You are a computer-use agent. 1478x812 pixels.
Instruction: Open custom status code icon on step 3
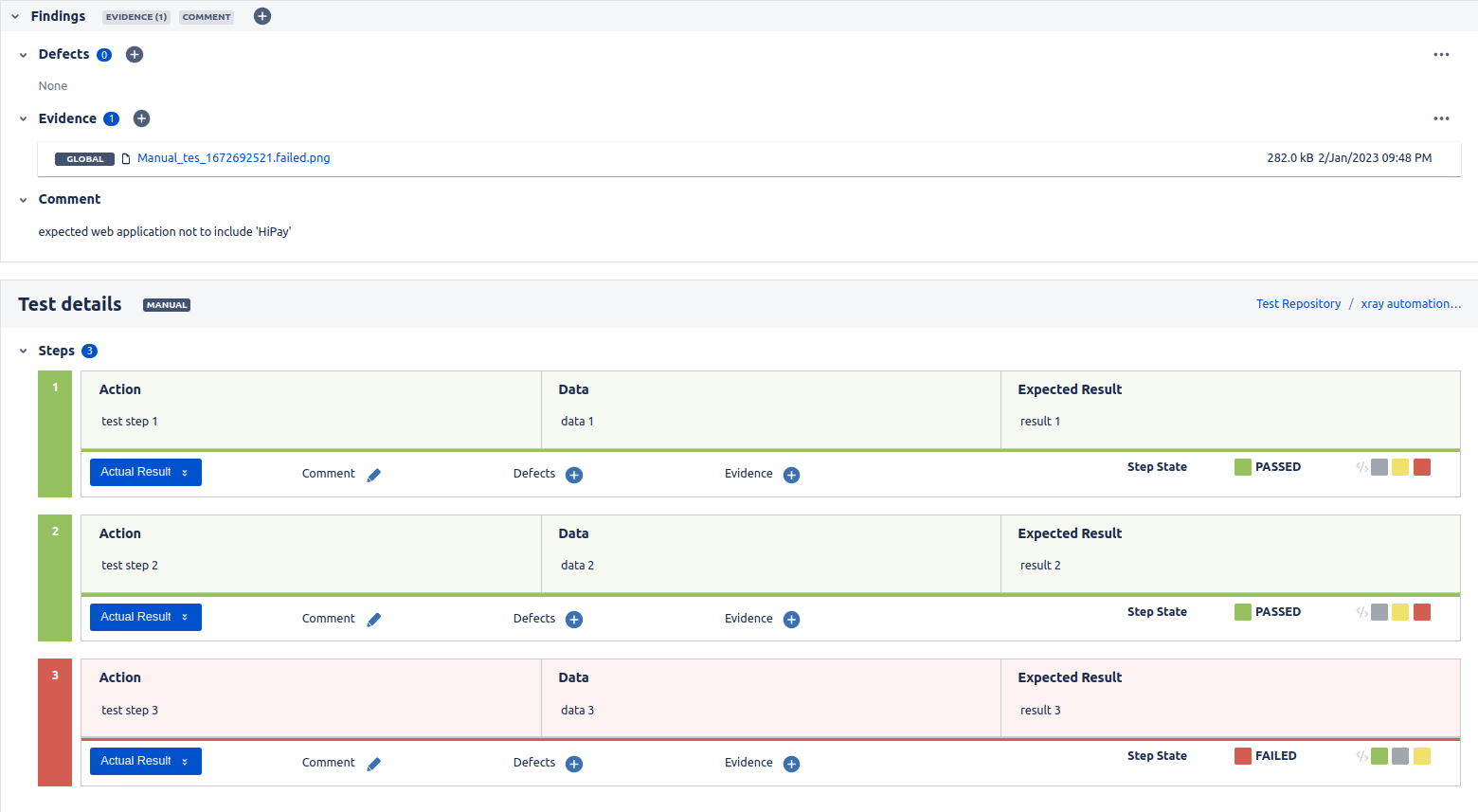coord(1361,756)
